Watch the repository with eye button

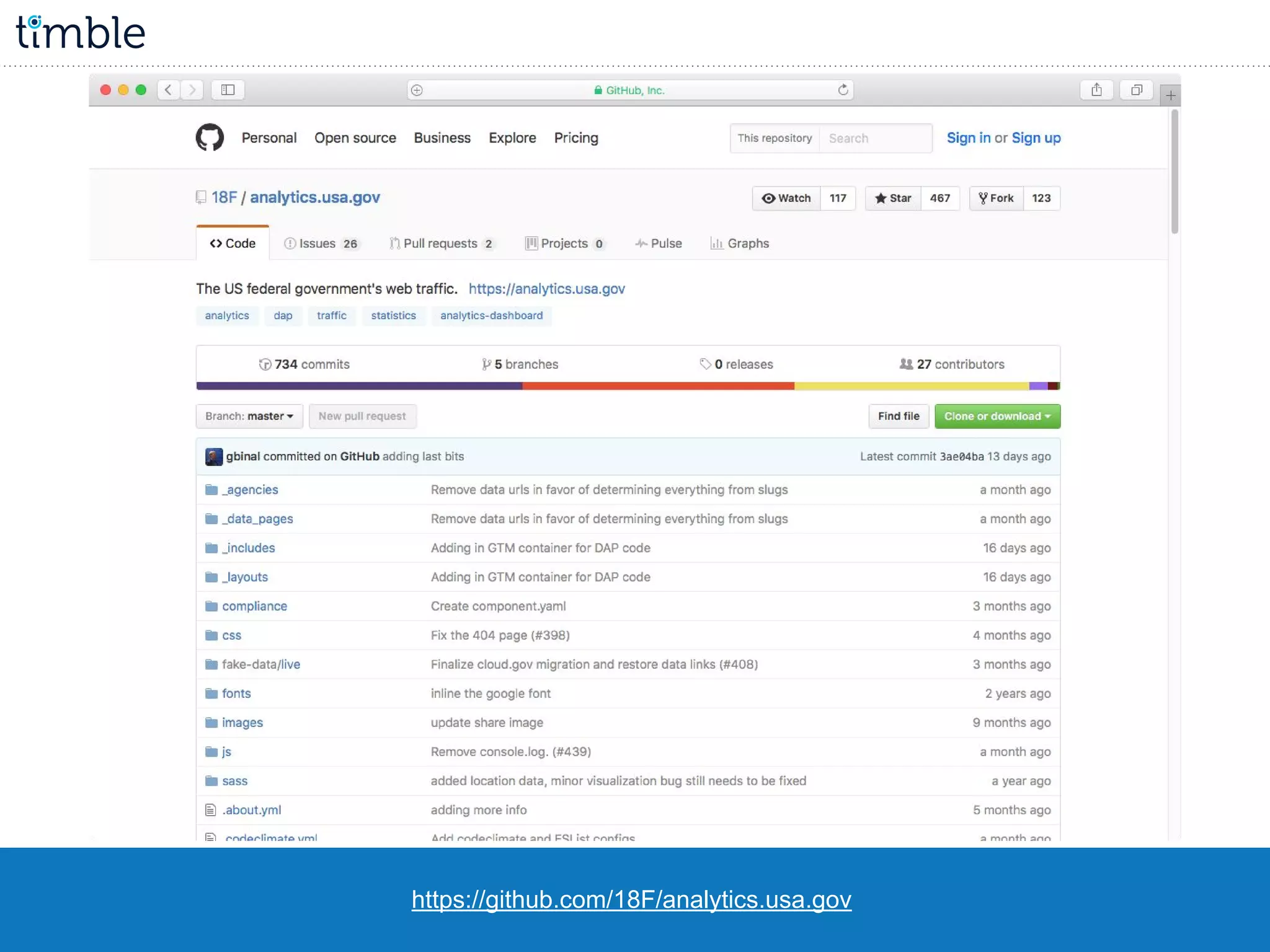pyautogui.click(x=786, y=198)
